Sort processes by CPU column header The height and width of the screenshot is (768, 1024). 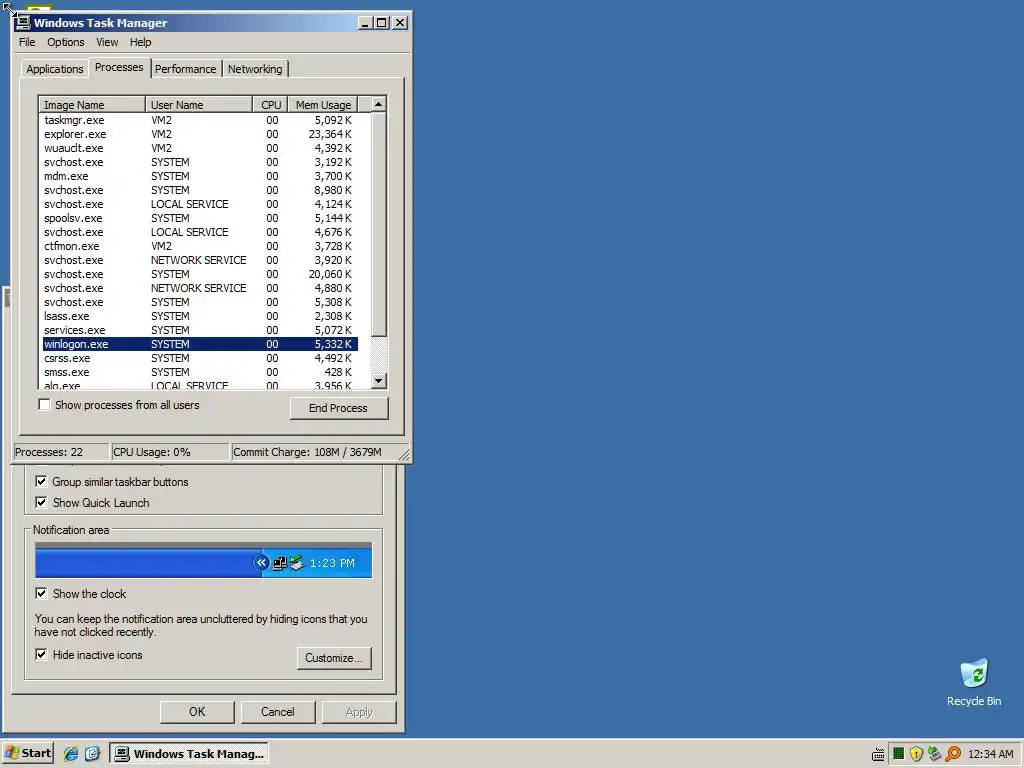click(x=271, y=105)
